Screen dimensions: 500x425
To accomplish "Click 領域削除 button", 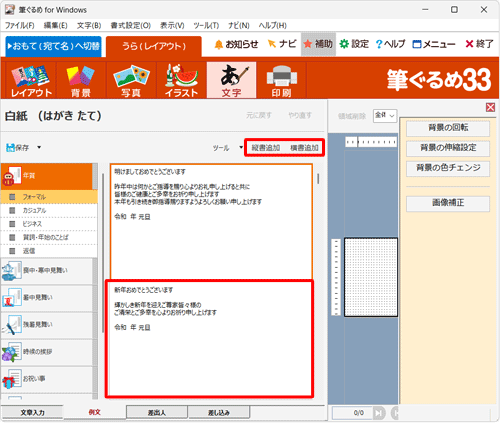I will [352, 116].
